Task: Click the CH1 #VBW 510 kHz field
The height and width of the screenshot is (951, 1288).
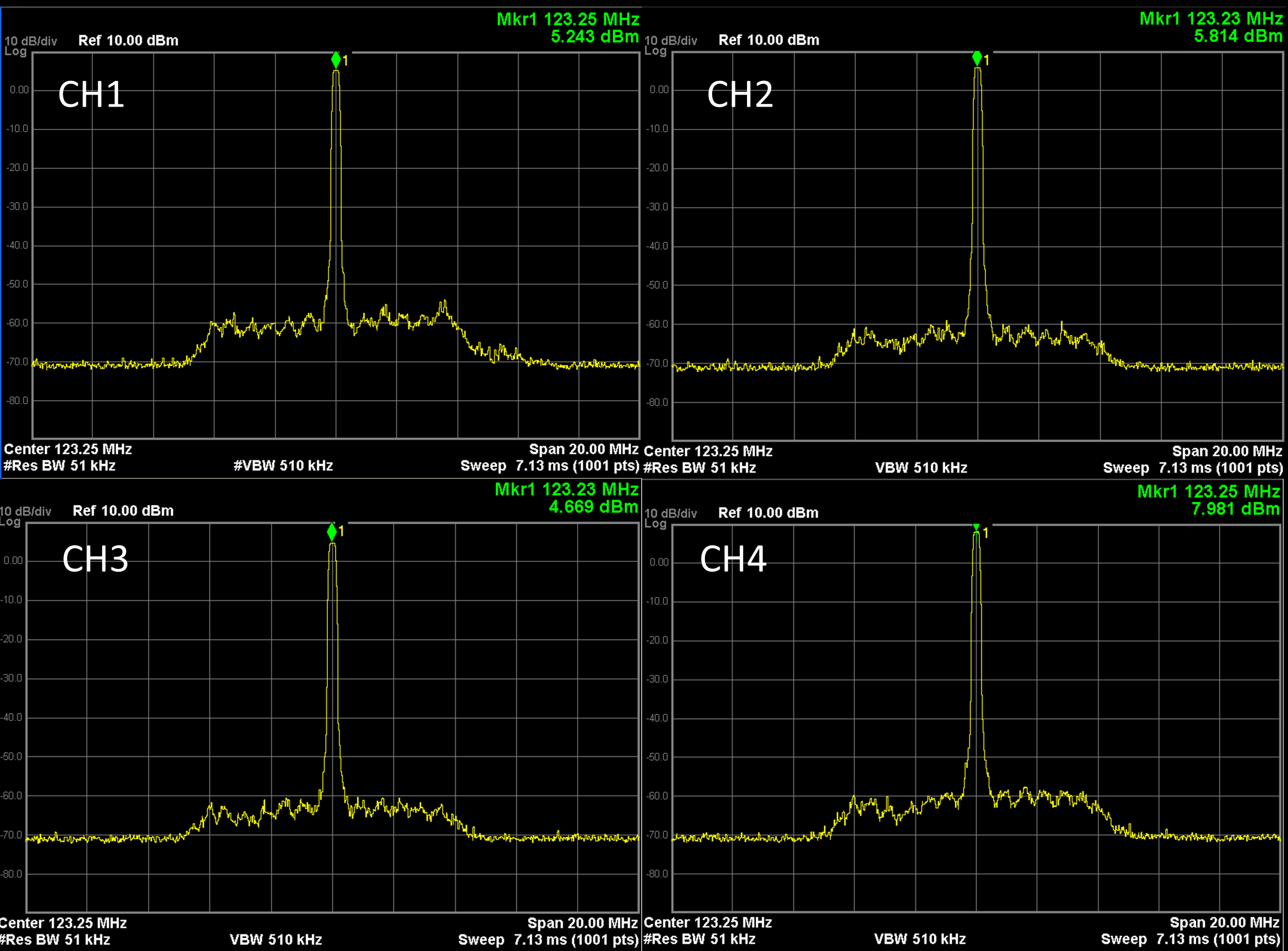Action: point(283,466)
